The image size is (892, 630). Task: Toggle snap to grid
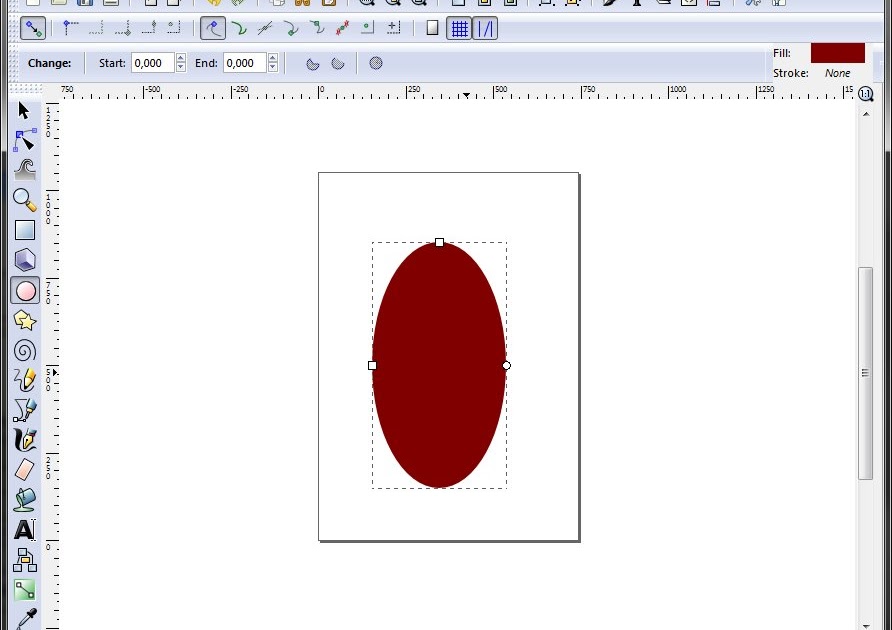coord(459,28)
